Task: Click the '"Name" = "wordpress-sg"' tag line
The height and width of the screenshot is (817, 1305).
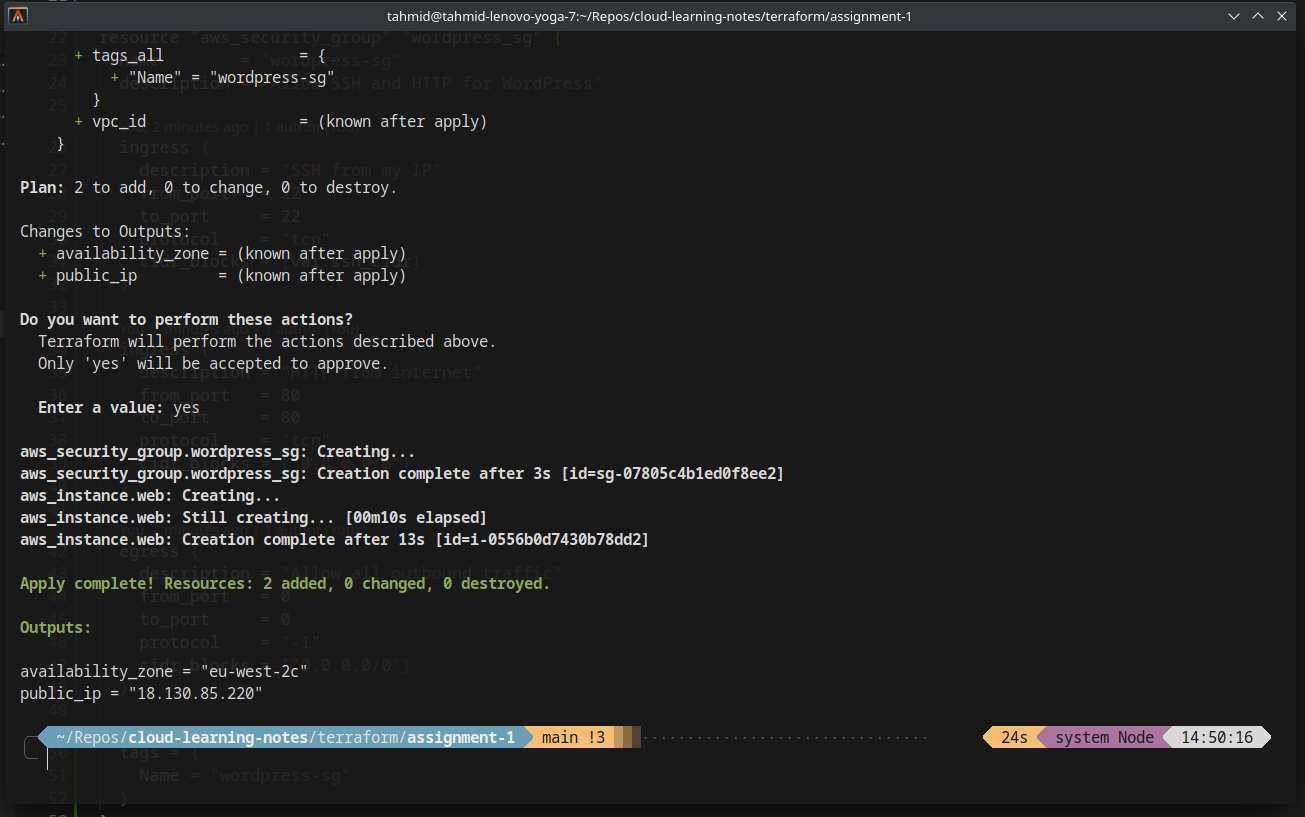Action: [222, 77]
